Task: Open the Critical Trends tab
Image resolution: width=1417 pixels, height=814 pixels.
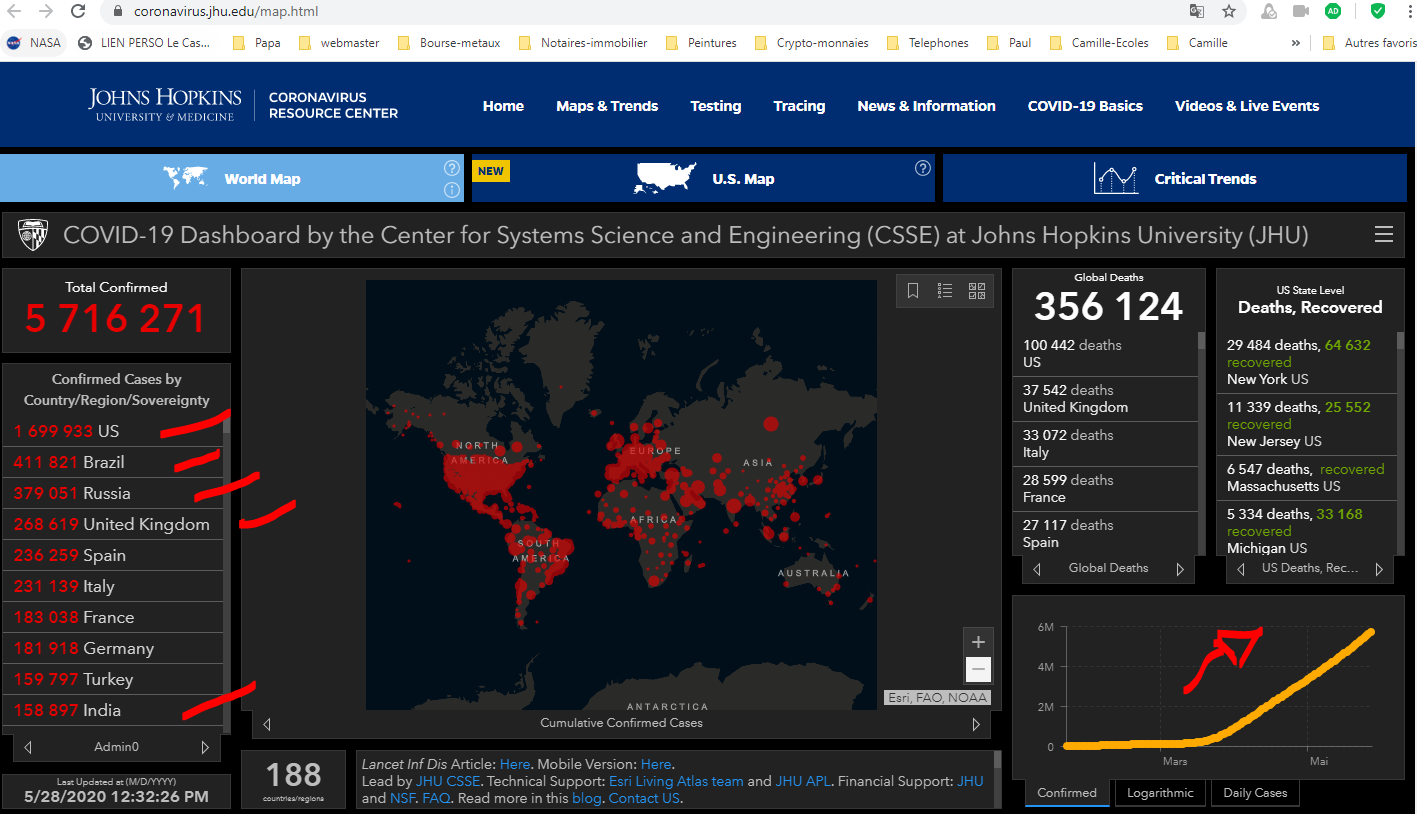Action: (x=1174, y=179)
